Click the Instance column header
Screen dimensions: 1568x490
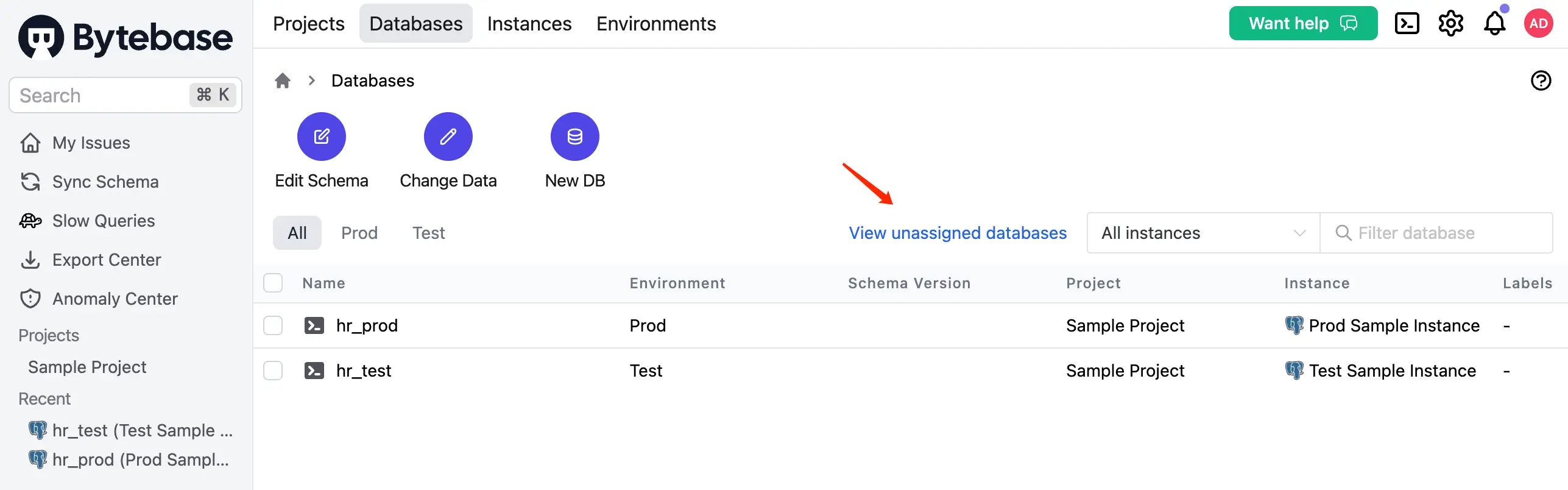tap(1317, 283)
